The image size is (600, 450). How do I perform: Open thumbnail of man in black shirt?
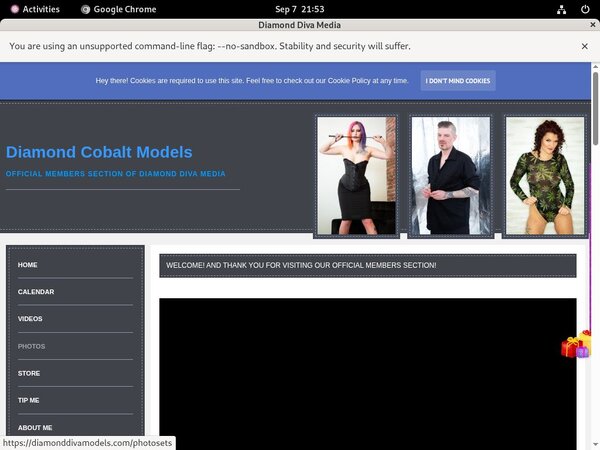tap(450, 176)
